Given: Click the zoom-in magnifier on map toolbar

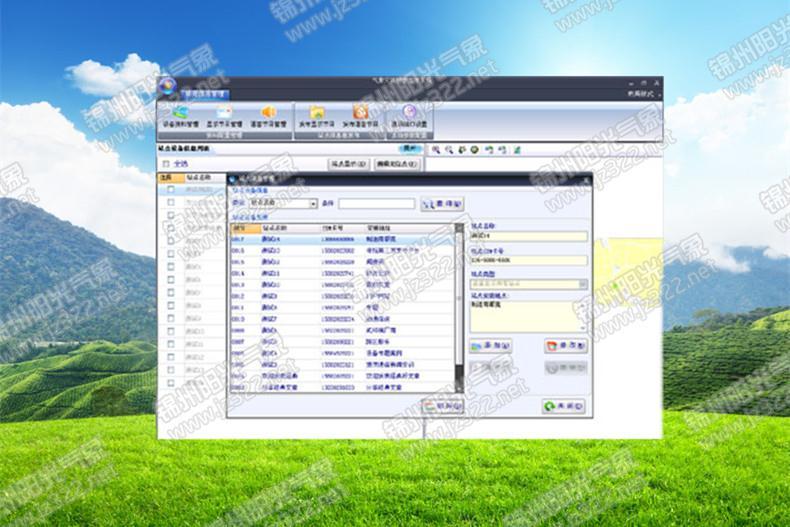Looking at the screenshot, I should [x=436, y=150].
